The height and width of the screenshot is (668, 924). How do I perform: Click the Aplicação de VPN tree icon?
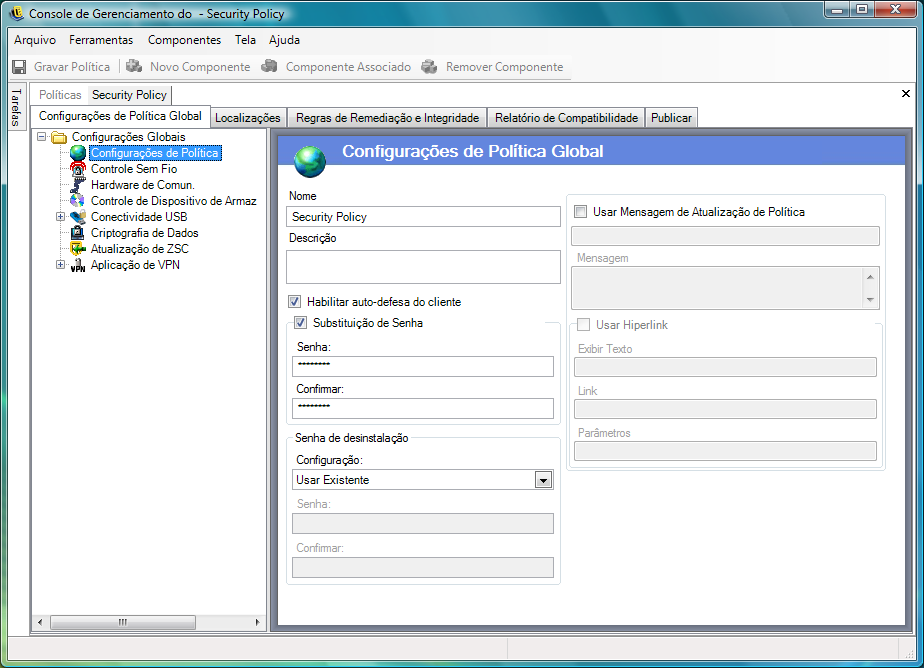pyautogui.click(x=78, y=265)
